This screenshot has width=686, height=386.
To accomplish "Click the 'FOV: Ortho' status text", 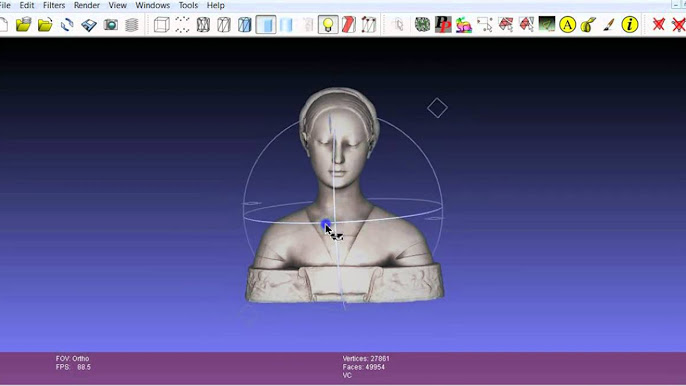I will point(72,358).
